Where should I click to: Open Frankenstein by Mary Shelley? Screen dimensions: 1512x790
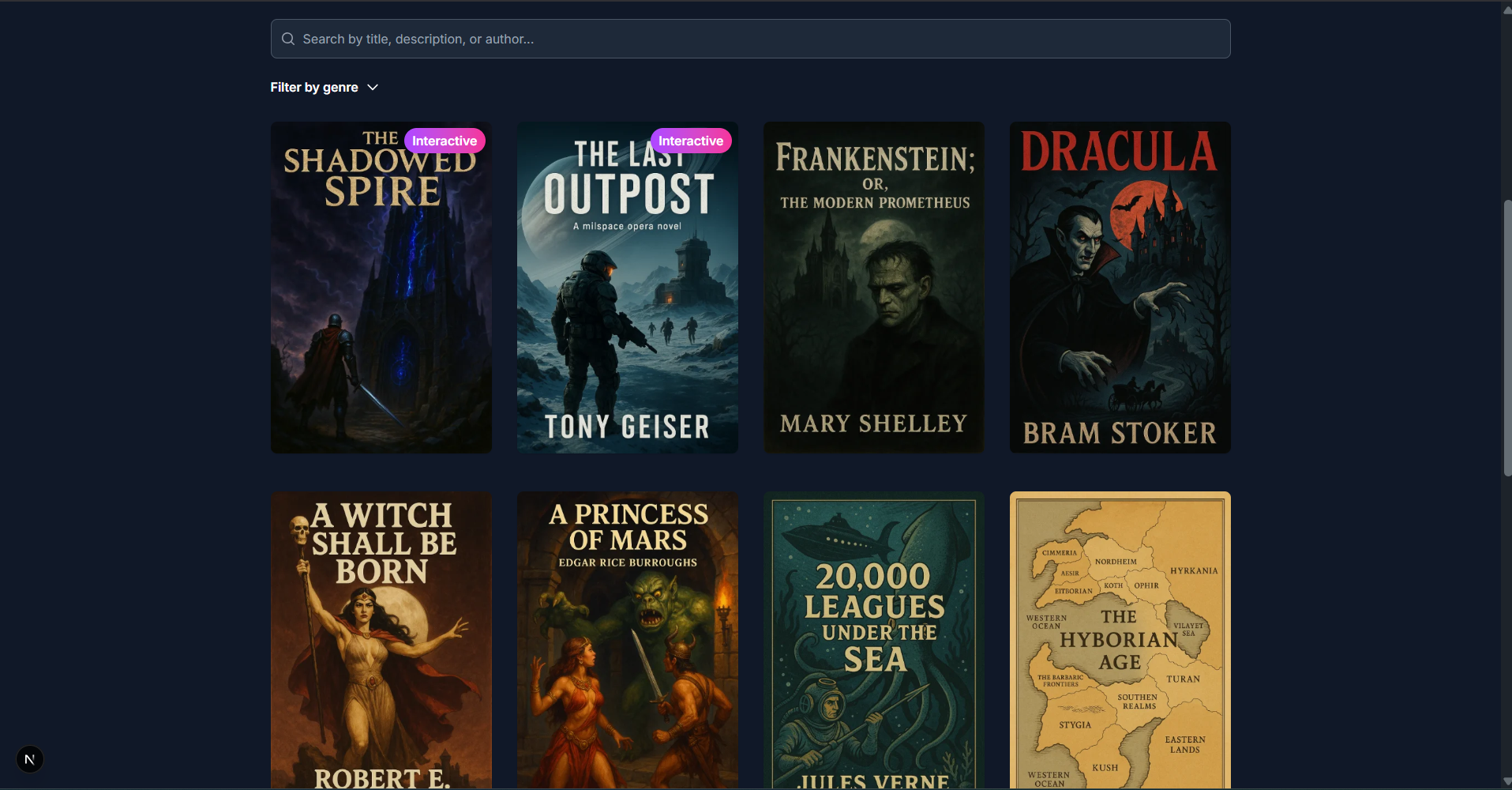(x=873, y=287)
